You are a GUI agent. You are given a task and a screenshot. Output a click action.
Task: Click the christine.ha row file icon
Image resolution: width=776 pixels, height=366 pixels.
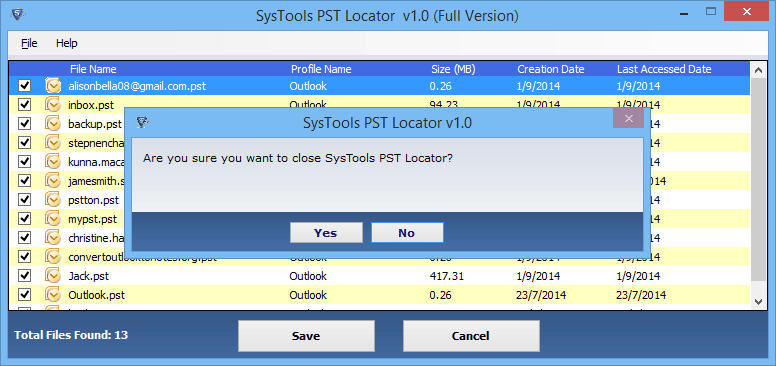pyautogui.click(x=53, y=238)
